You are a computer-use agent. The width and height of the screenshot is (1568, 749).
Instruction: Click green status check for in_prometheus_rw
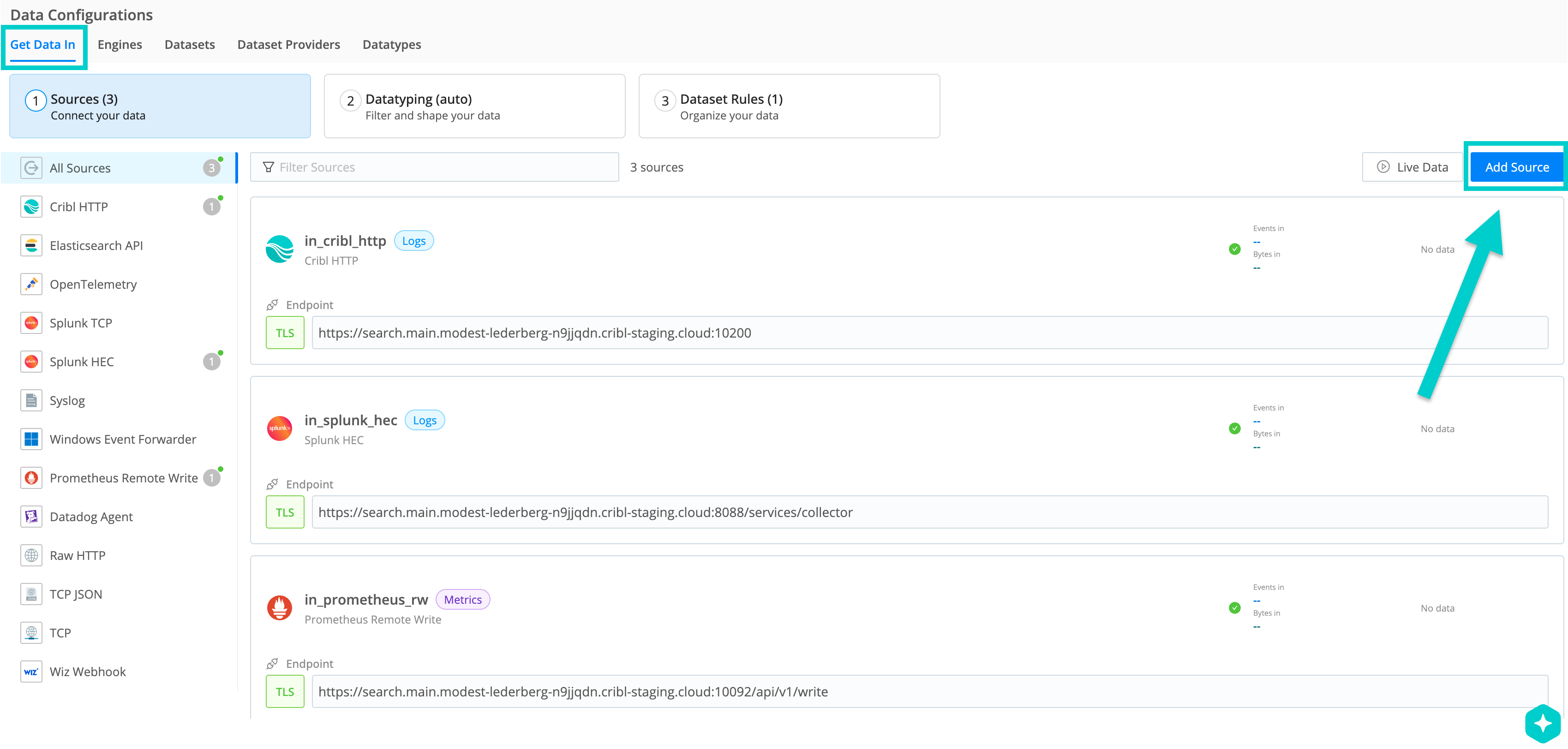click(1234, 608)
